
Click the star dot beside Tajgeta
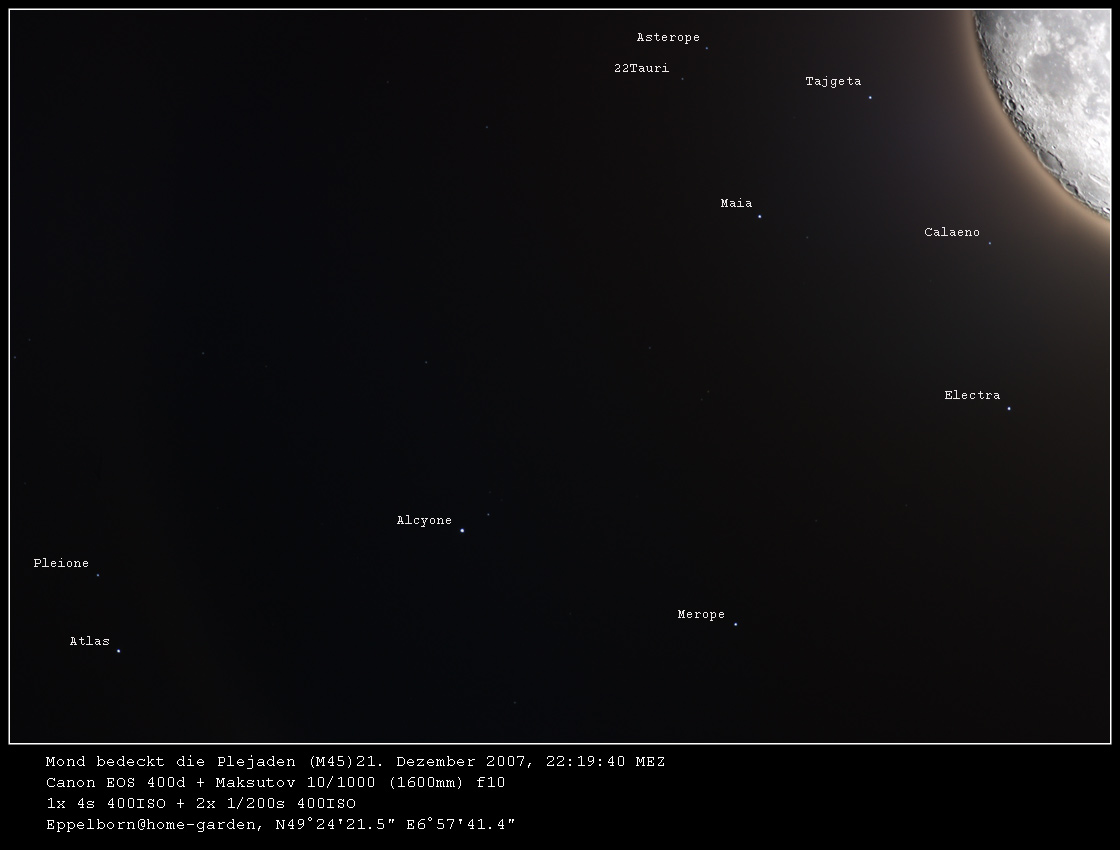[870, 97]
